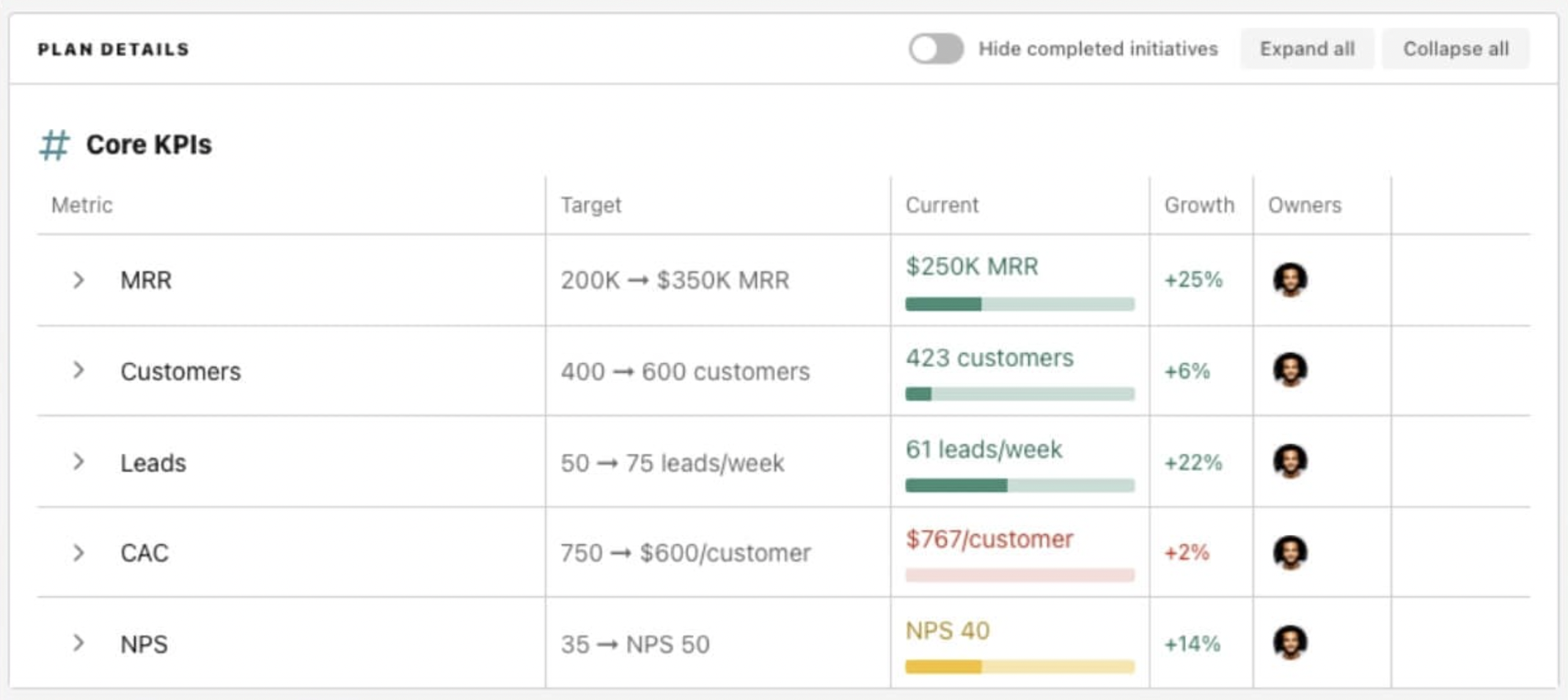Expand the NPS metric row
1568x700 pixels.
[78, 644]
